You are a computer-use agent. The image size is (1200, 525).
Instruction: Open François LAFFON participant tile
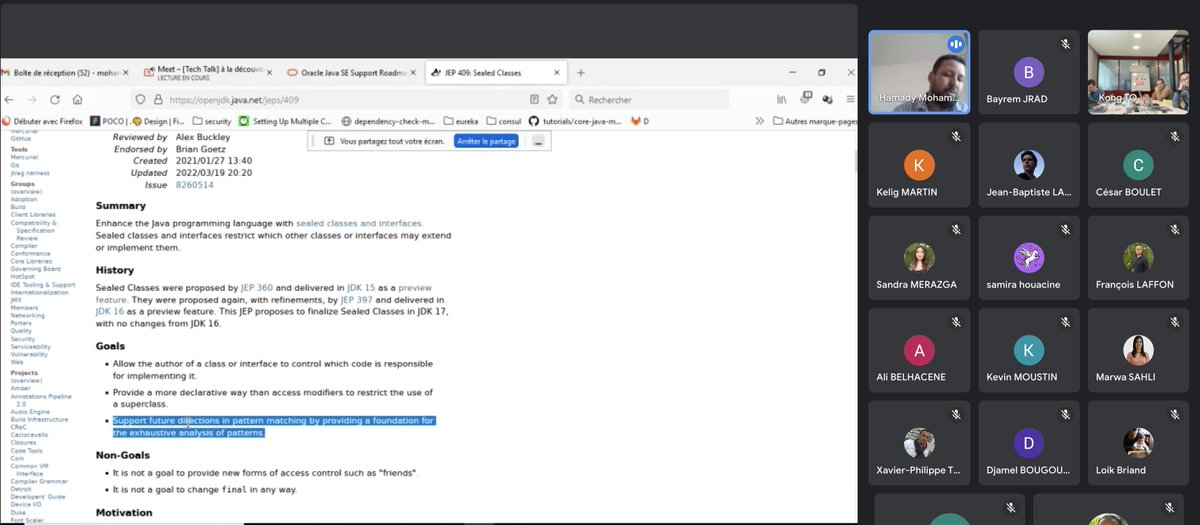1138,258
